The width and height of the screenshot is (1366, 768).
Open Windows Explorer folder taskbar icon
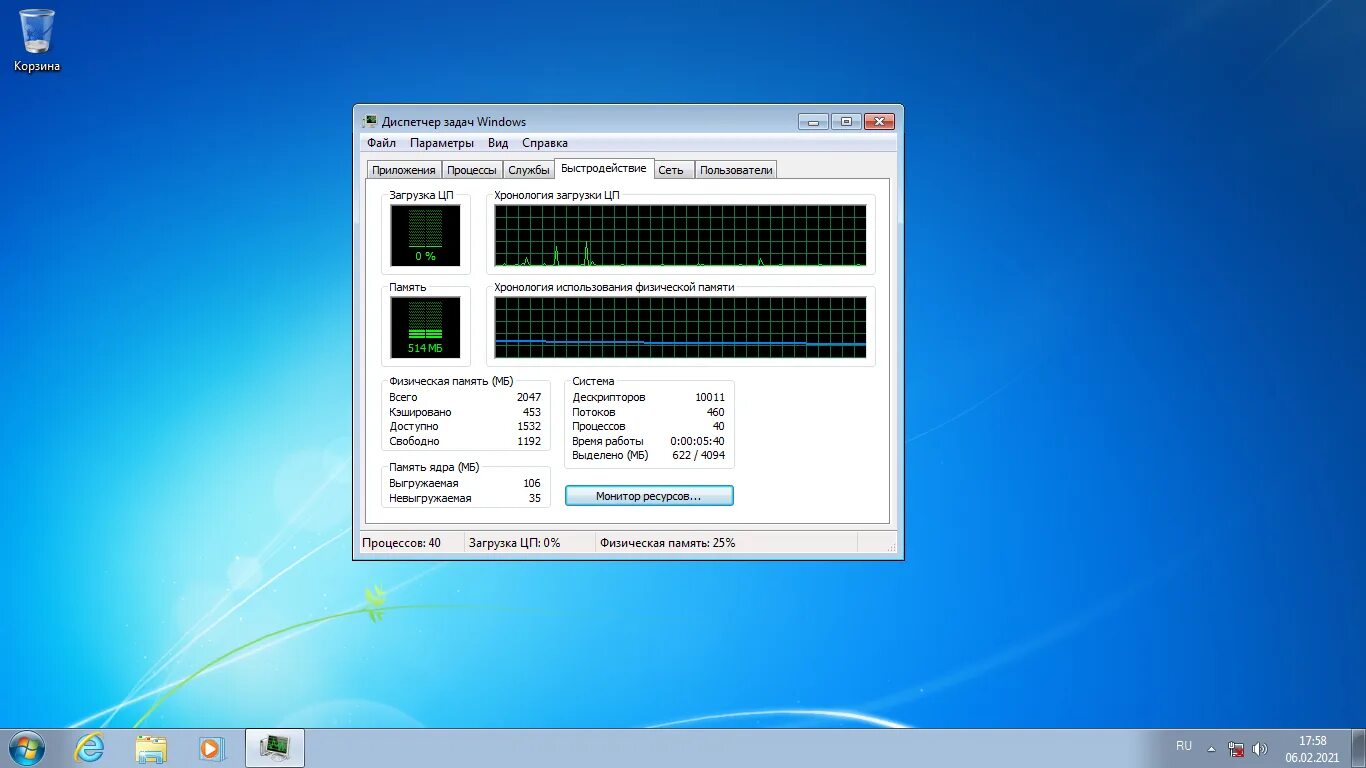[151, 748]
